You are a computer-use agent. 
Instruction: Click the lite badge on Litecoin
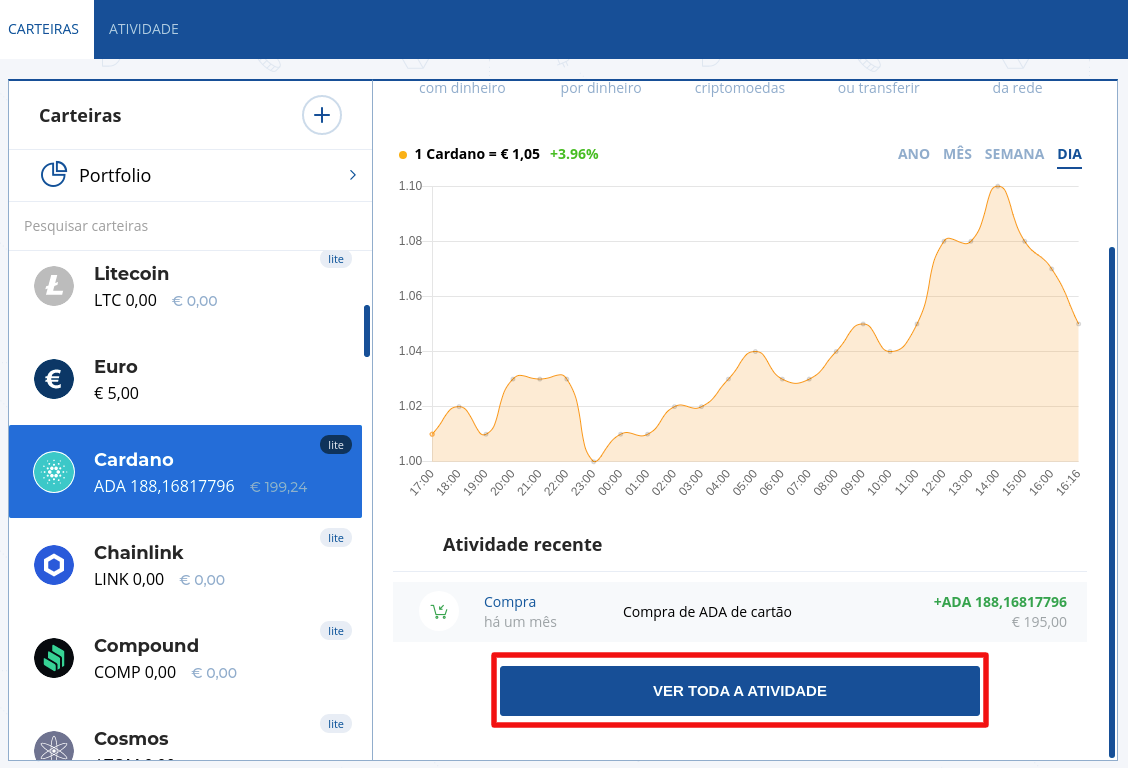pos(336,259)
